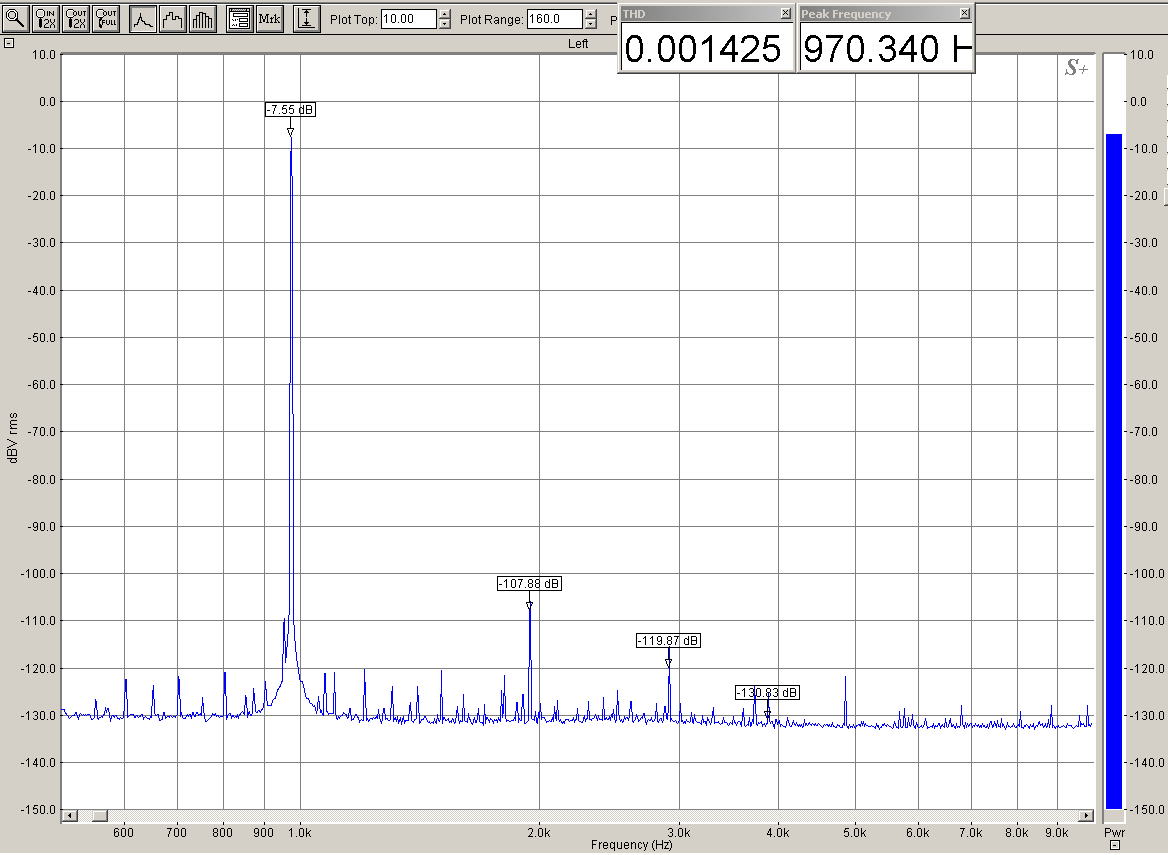Decrease the Plot Range value
Image resolution: width=1168 pixels, height=855 pixels.
coord(591,25)
